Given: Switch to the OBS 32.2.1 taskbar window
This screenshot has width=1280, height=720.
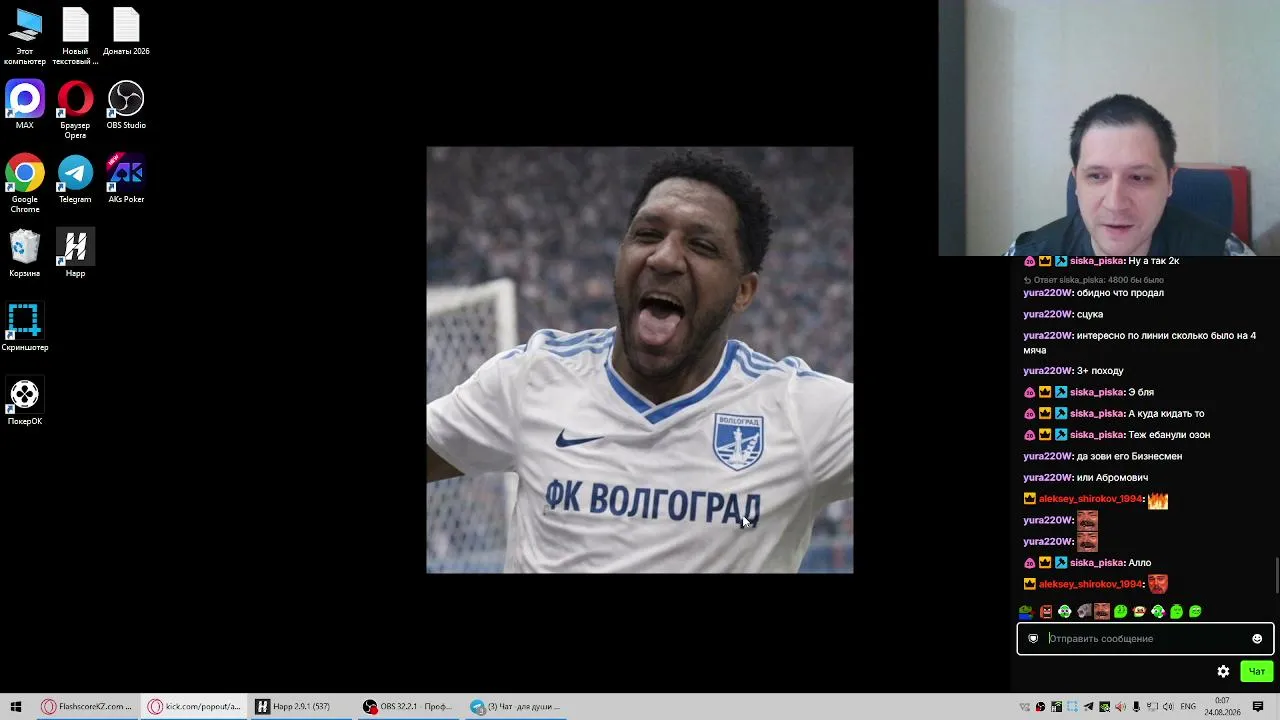Looking at the screenshot, I should 408,706.
